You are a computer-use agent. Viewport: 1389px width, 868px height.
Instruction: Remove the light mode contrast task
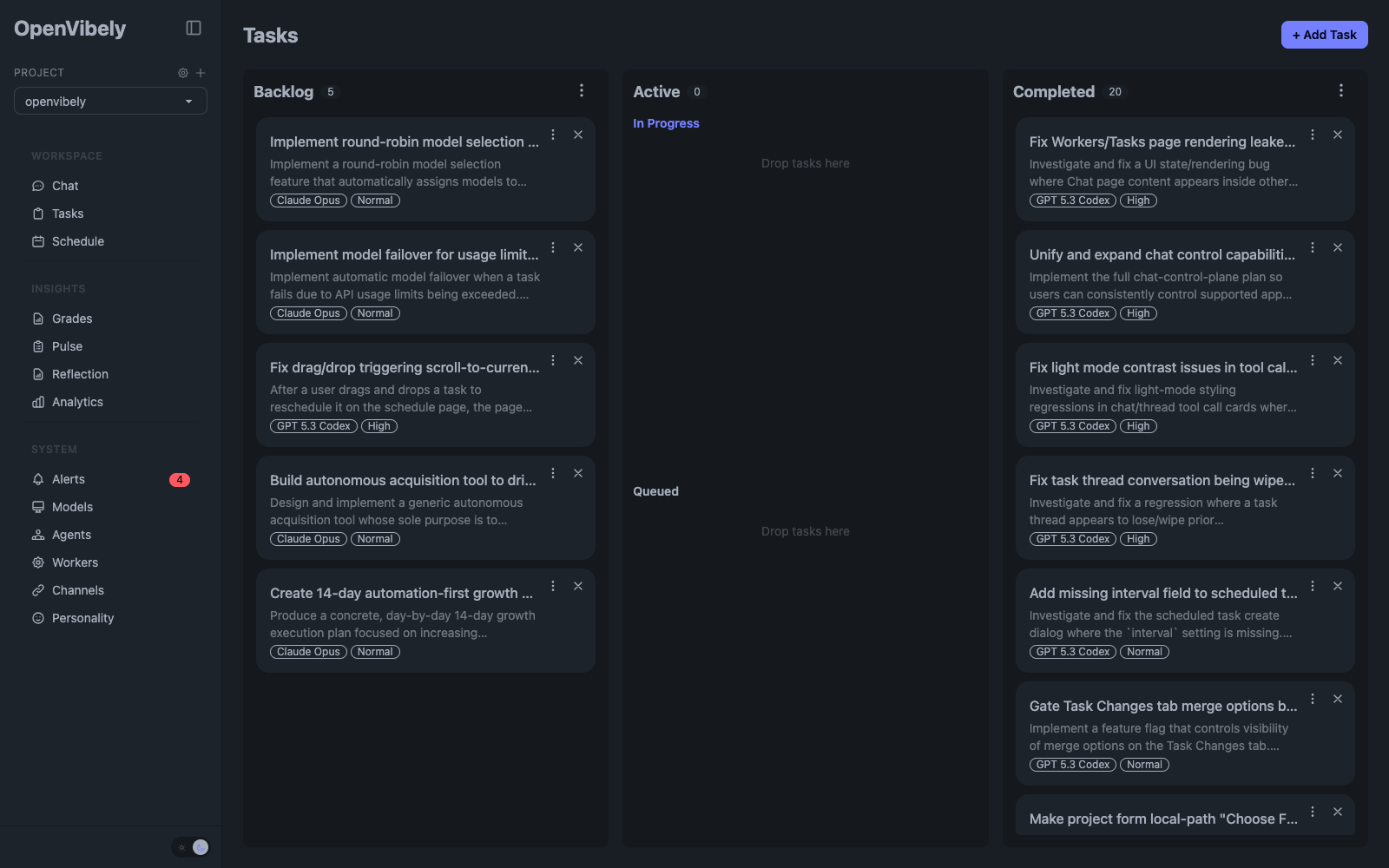click(x=1338, y=360)
